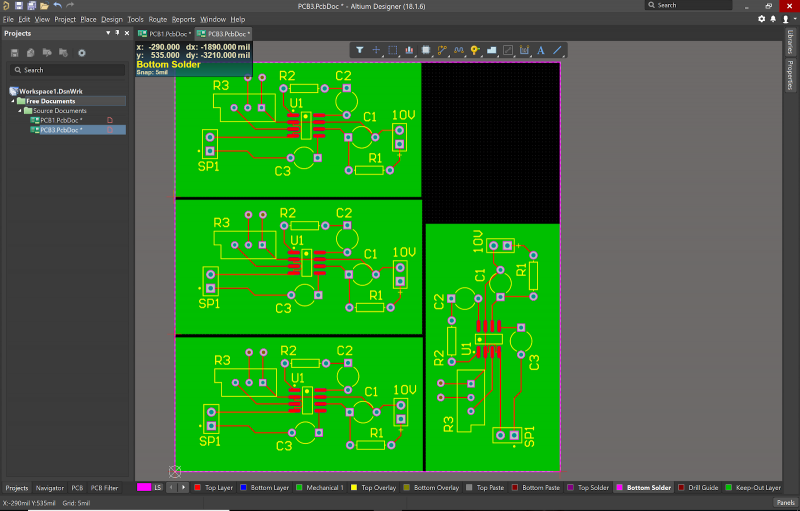The width and height of the screenshot is (800, 511).
Task: Click the Projects panel search field
Action: 67,70
